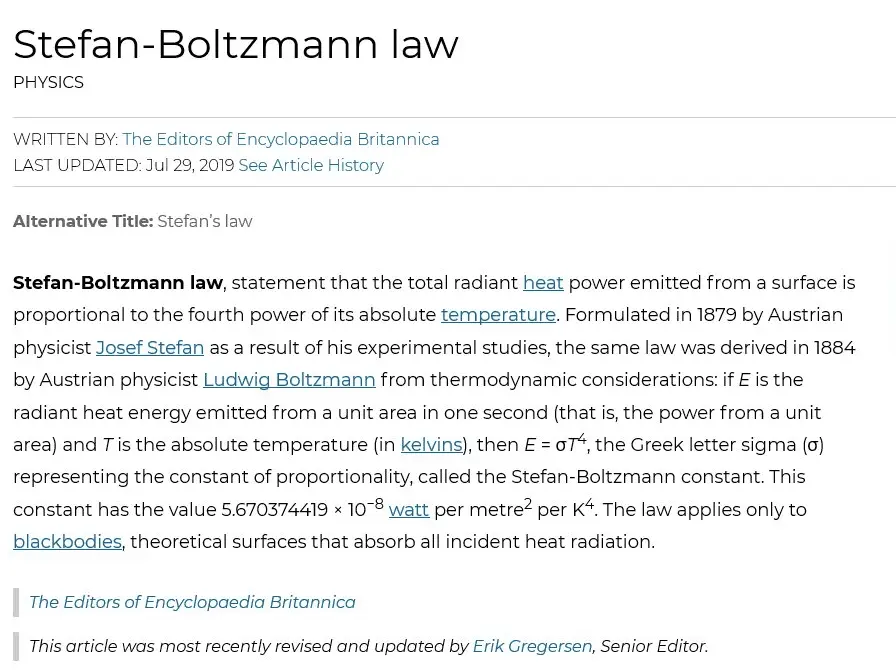Click the 'WRITTEN BY:' label
Image resolution: width=896 pixels, height=670 pixels.
click(65, 139)
